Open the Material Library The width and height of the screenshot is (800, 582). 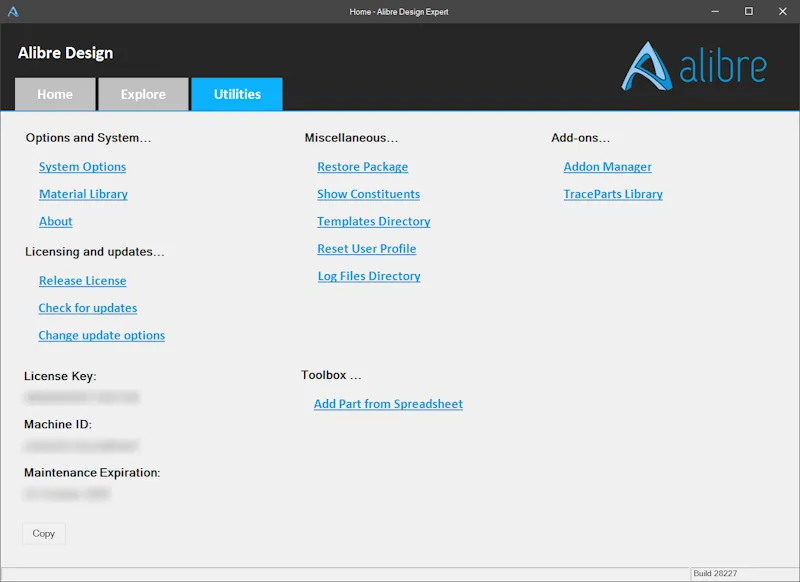coord(84,194)
